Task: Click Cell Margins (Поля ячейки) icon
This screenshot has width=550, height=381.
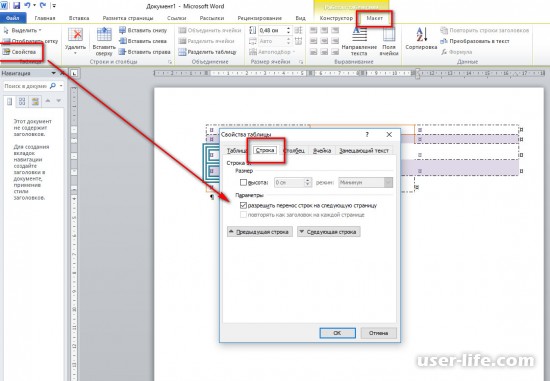Action: 389,34
